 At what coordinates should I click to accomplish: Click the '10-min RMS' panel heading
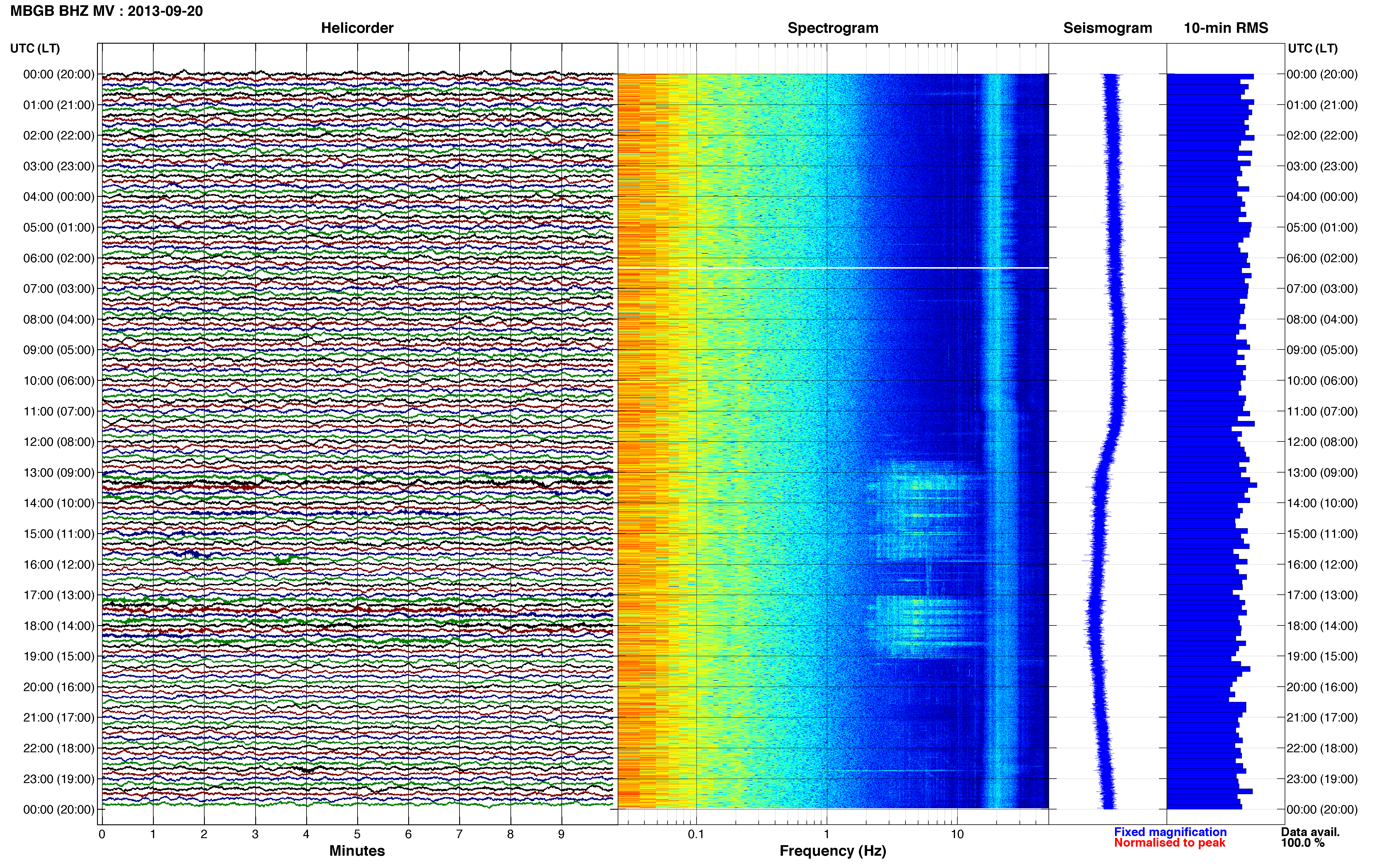(x=1226, y=28)
